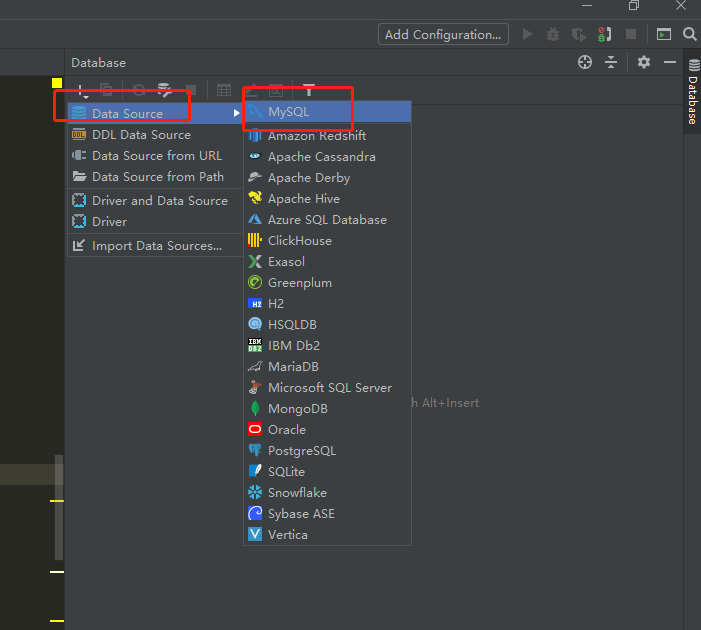The height and width of the screenshot is (630, 701).
Task: Hide the Database panel with minus icon
Action: (670, 62)
